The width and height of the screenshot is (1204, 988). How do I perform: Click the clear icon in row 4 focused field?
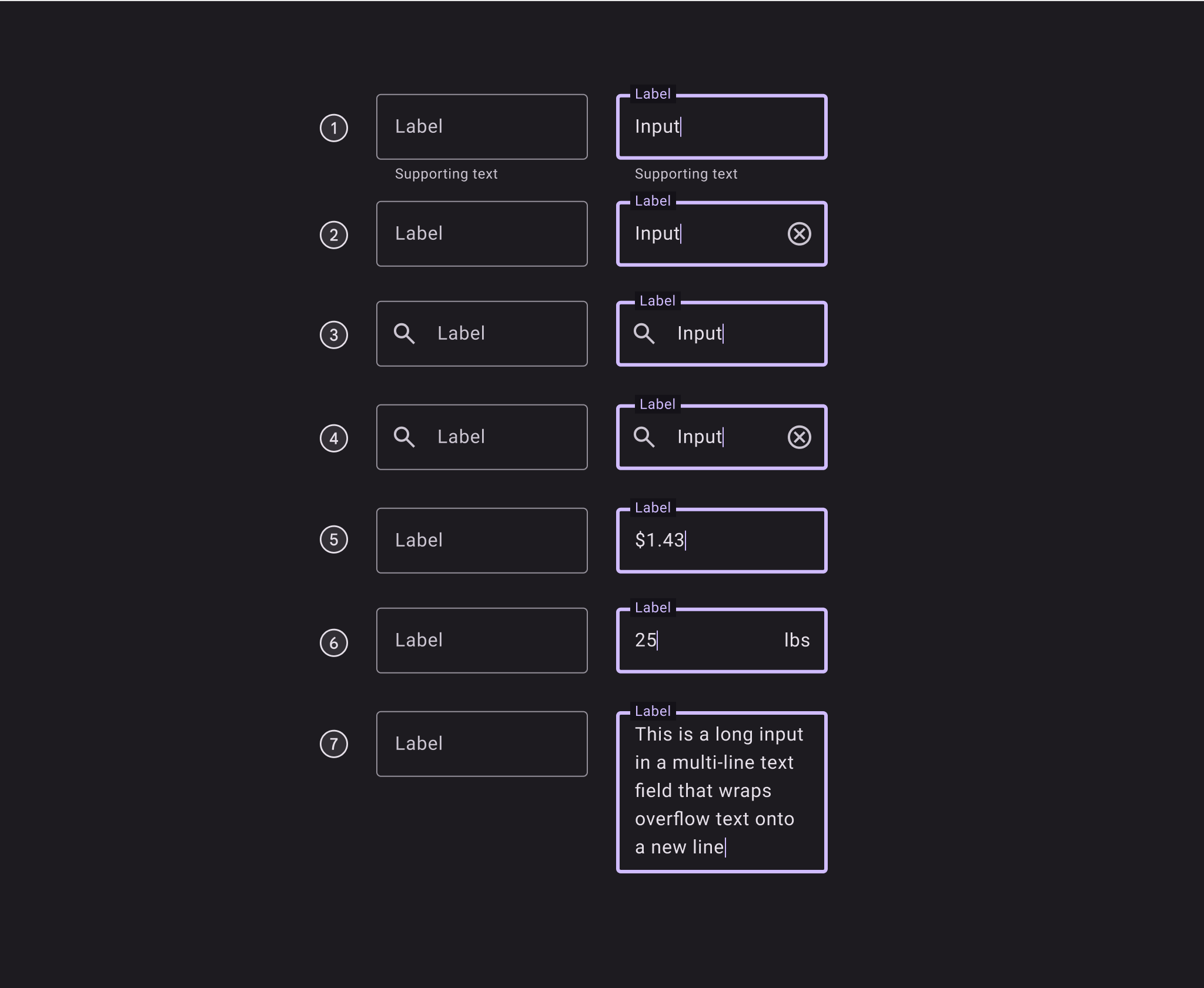(799, 437)
